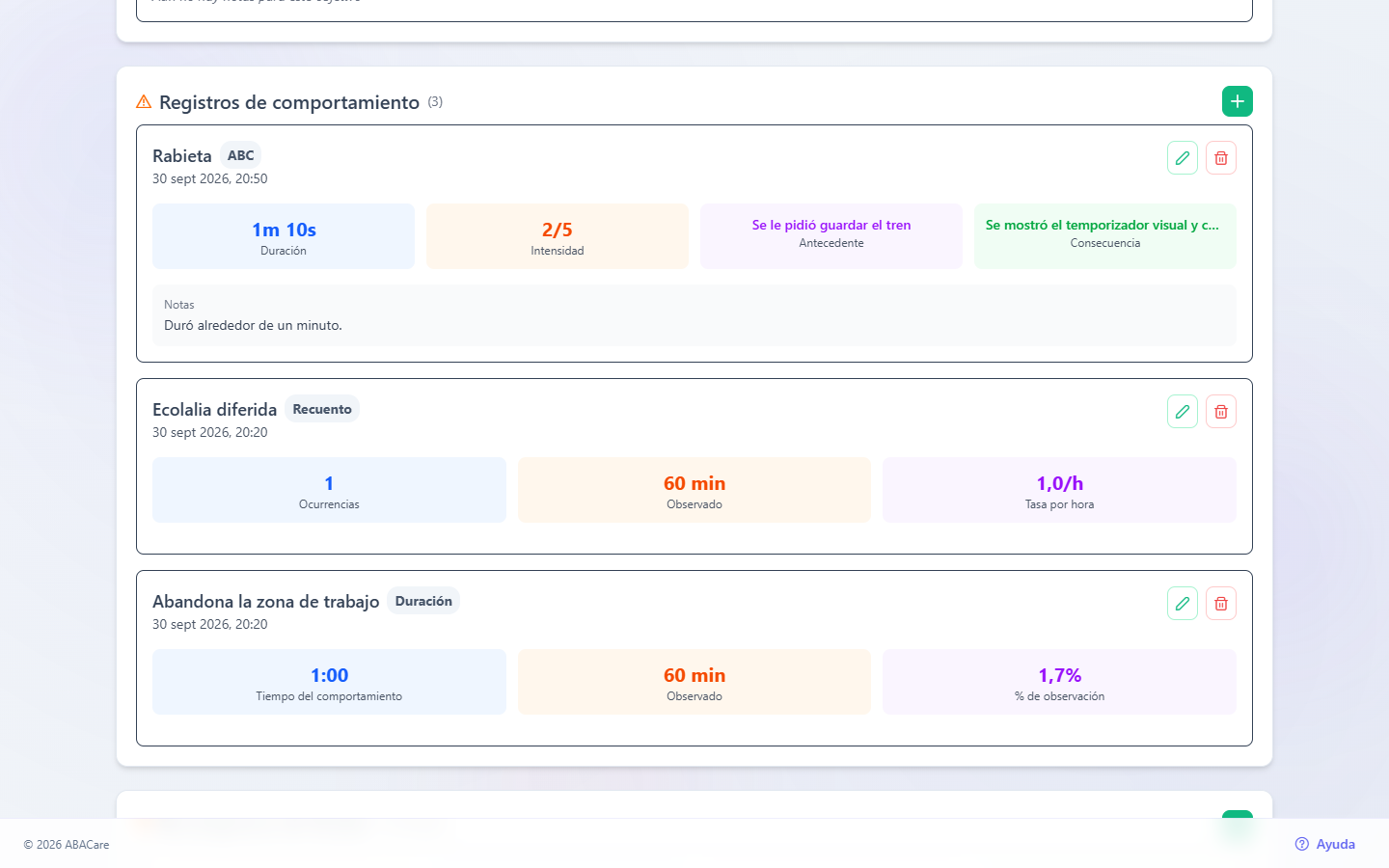Click the truncated consequence about temporizador visual
The height and width of the screenshot is (868, 1389).
click(1103, 225)
